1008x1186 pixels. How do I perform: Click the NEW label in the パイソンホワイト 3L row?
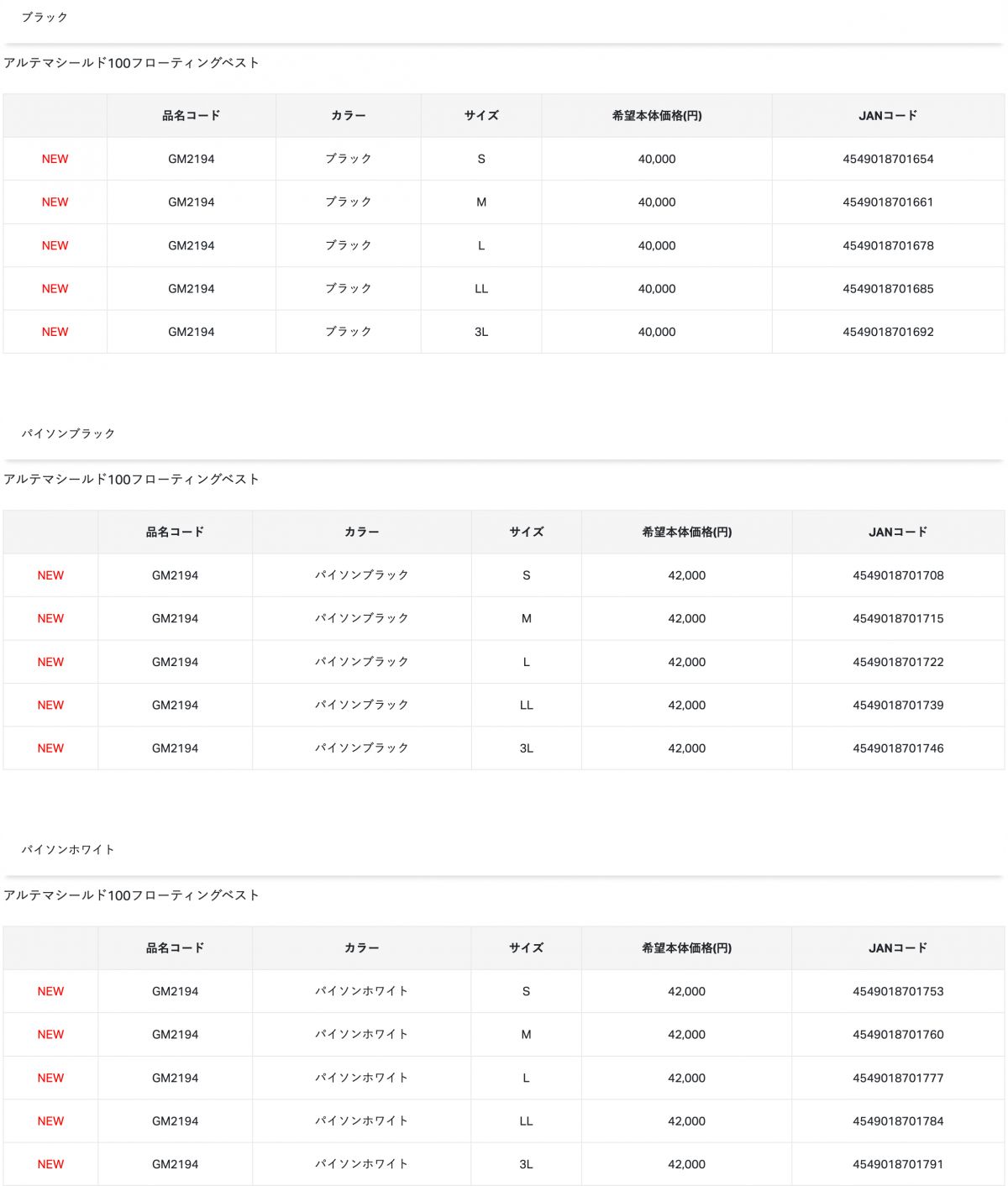click(x=50, y=1164)
